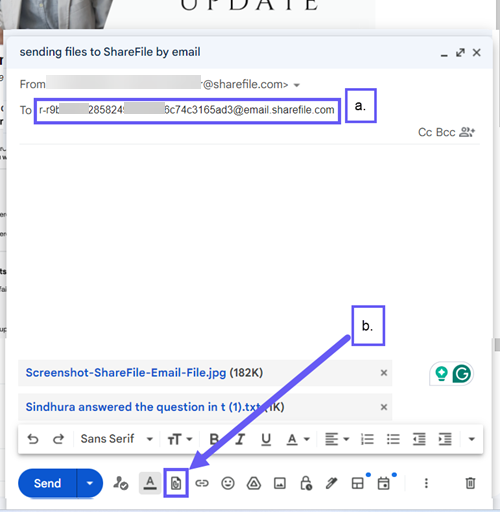The image size is (500, 512).
Task: Apply numbered list formatting
Action: [x=367, y=439]
